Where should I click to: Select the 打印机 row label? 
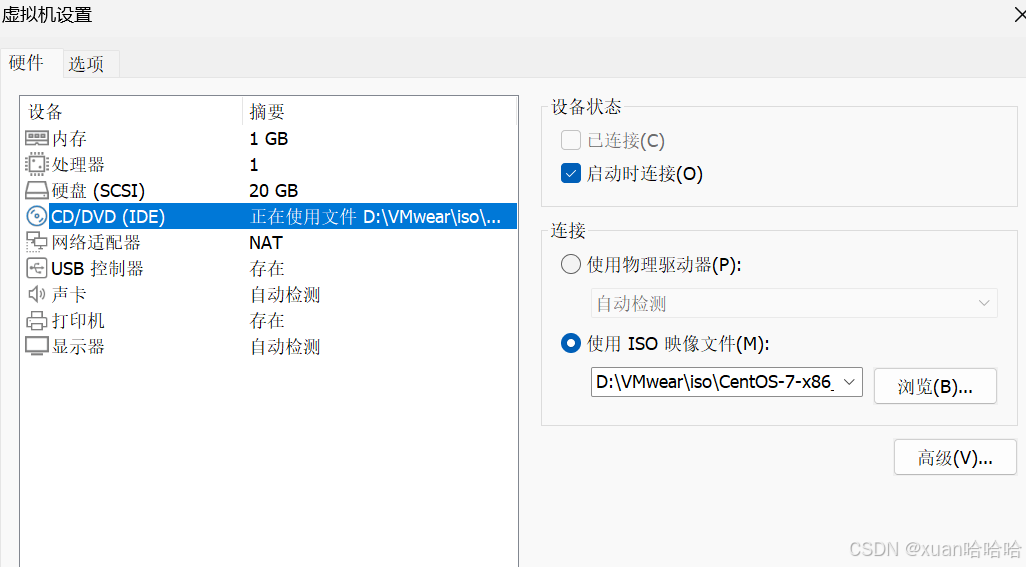78,320
